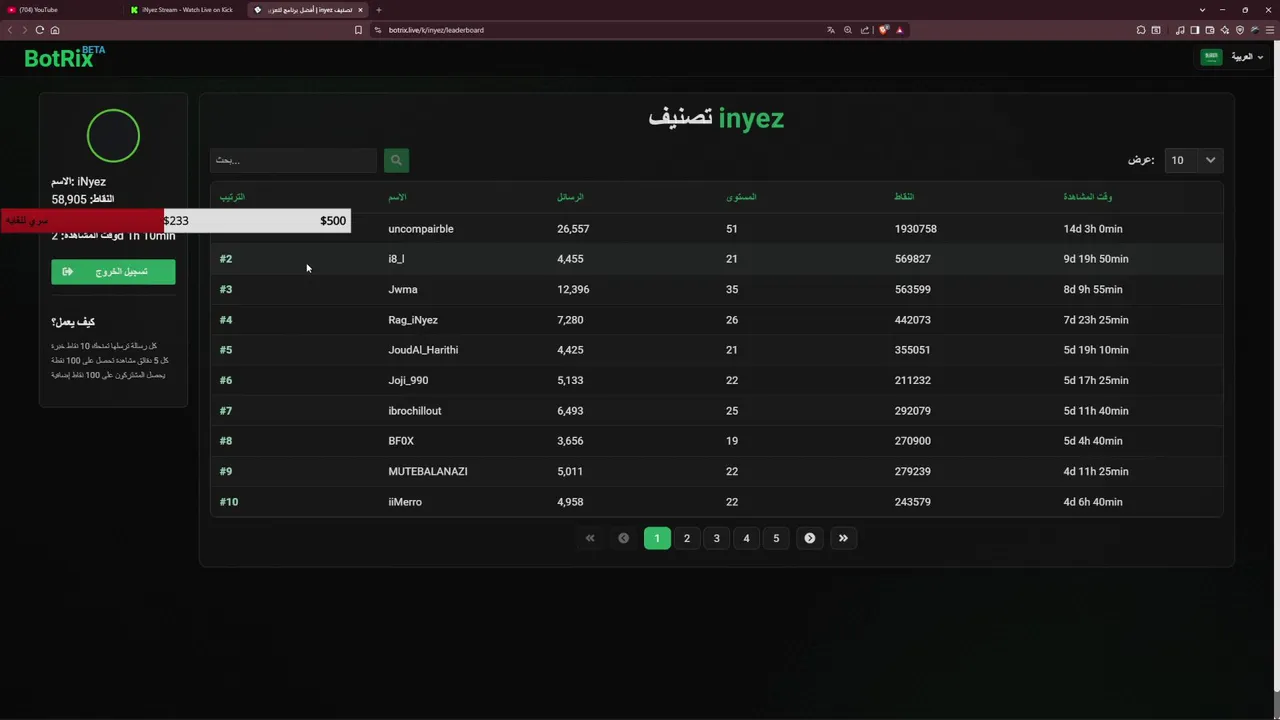Click rank label #10

pyautogui.click(x=229, y=502)
